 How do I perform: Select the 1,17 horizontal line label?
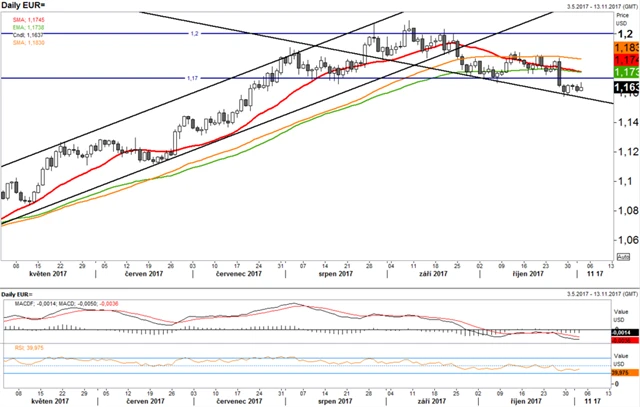[192, 78]
